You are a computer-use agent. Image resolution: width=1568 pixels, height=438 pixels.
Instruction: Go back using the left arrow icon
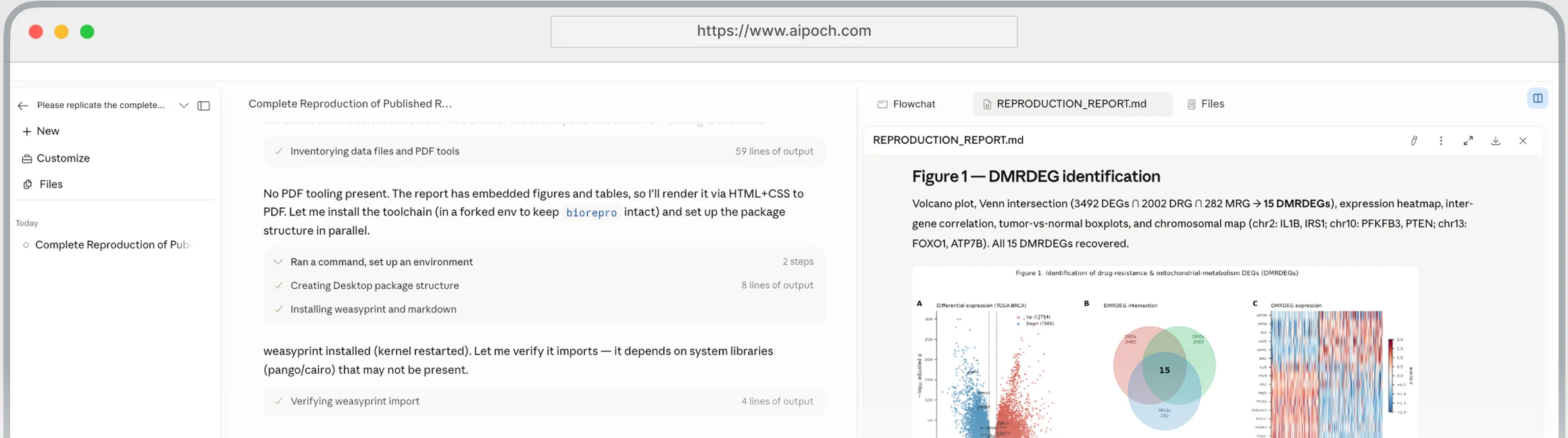(23, 106)
